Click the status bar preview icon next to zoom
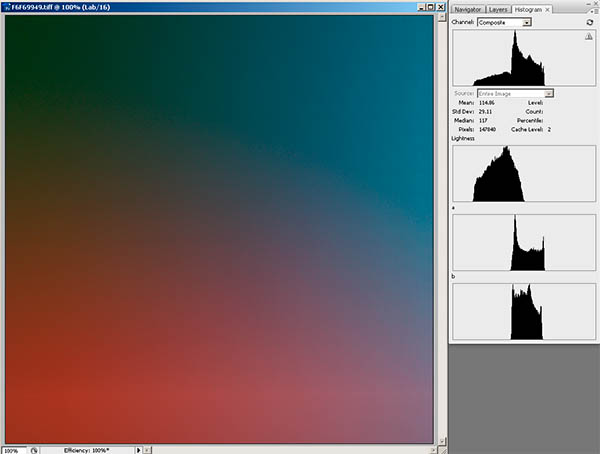The image size is (600, 454). click(34, 451)
